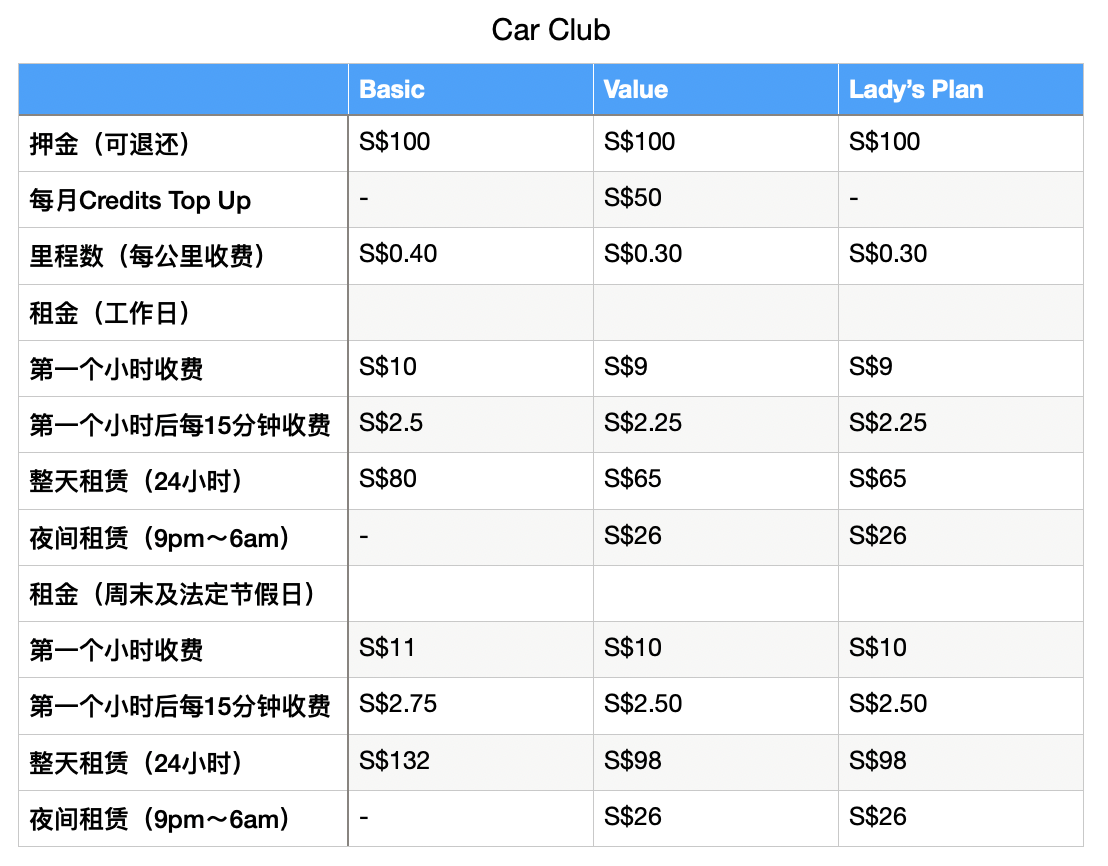The image size is (1108, 866).
Task: Select the Lady's Plan column header
Action: (916, 89)
